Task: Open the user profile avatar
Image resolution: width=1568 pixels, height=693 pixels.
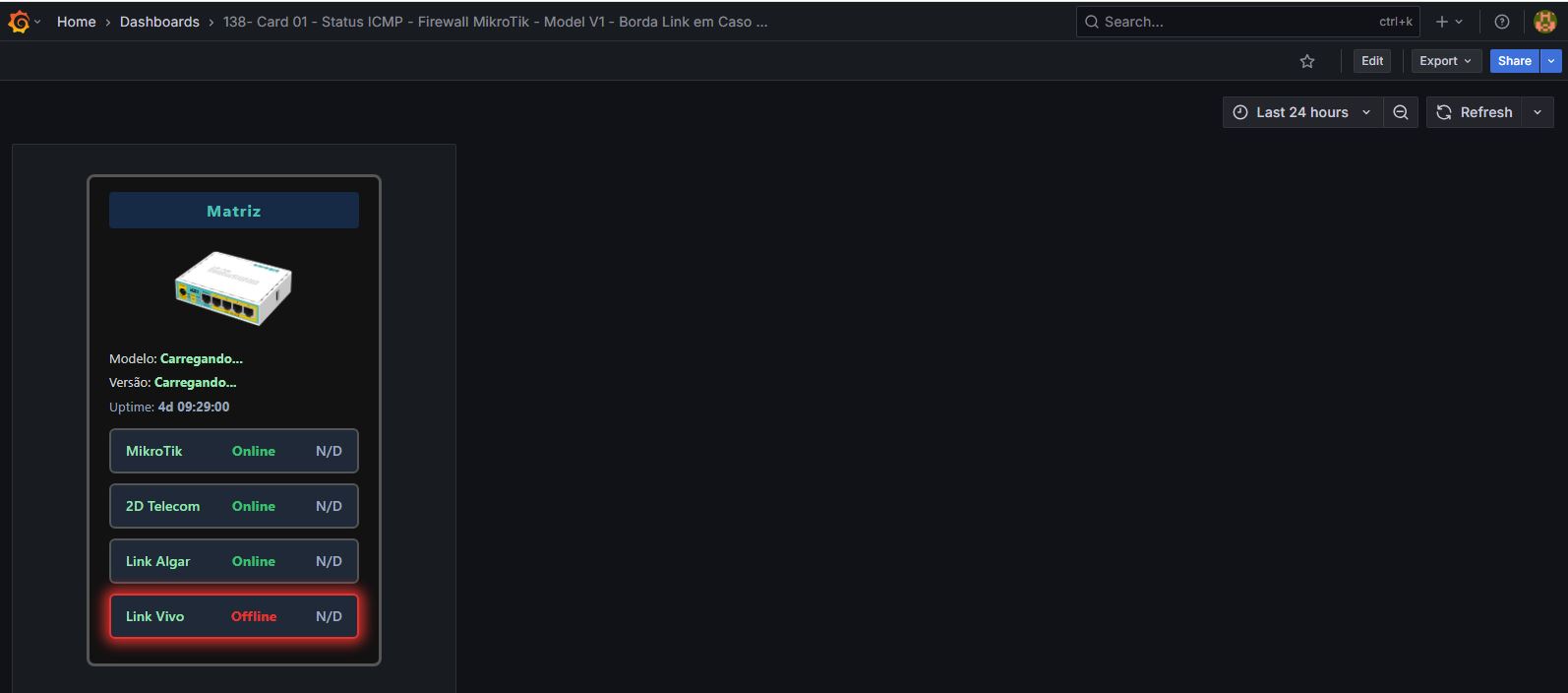Action: [1544, 22]
